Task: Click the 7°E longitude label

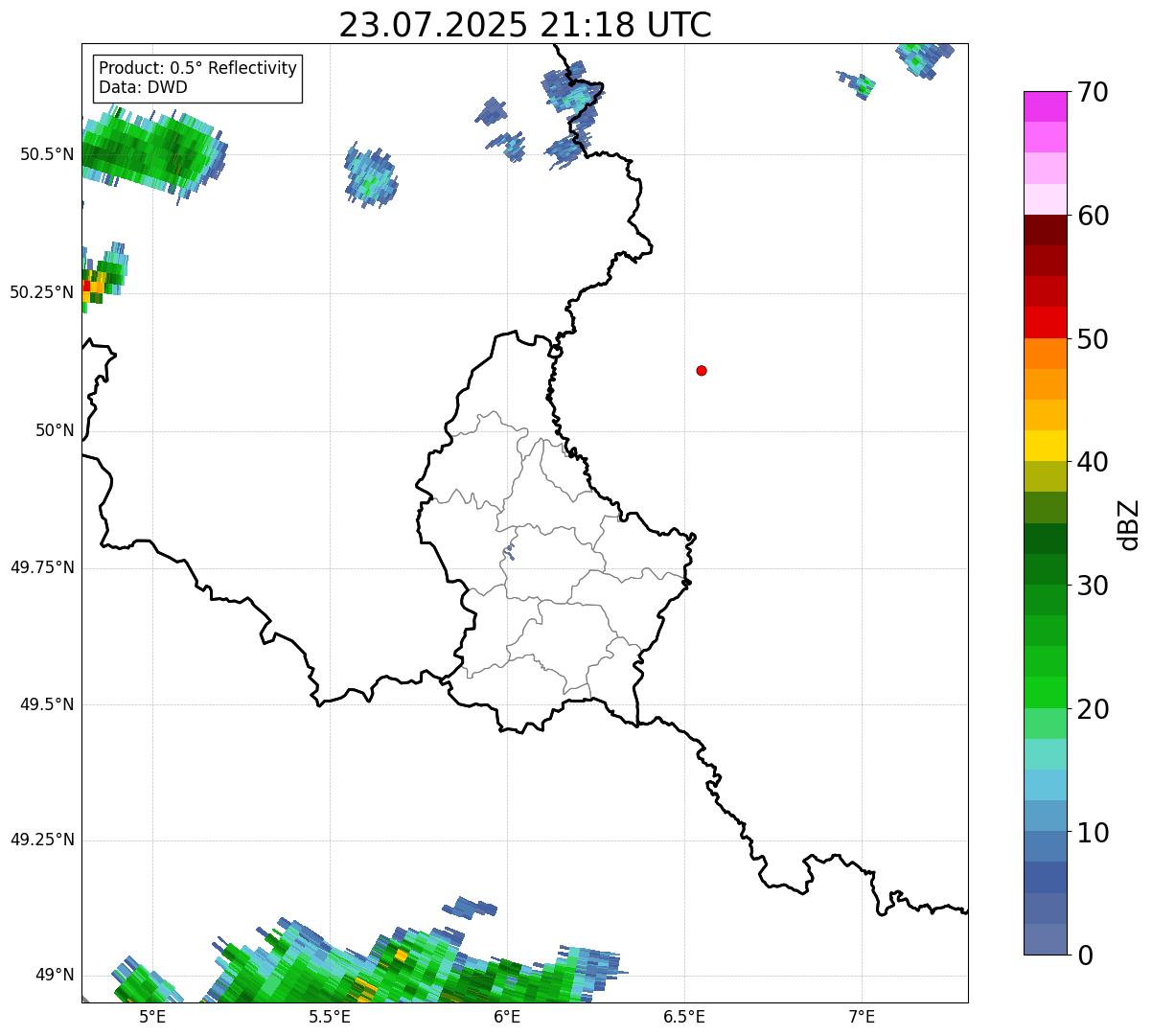Action: pos(862,1017)
